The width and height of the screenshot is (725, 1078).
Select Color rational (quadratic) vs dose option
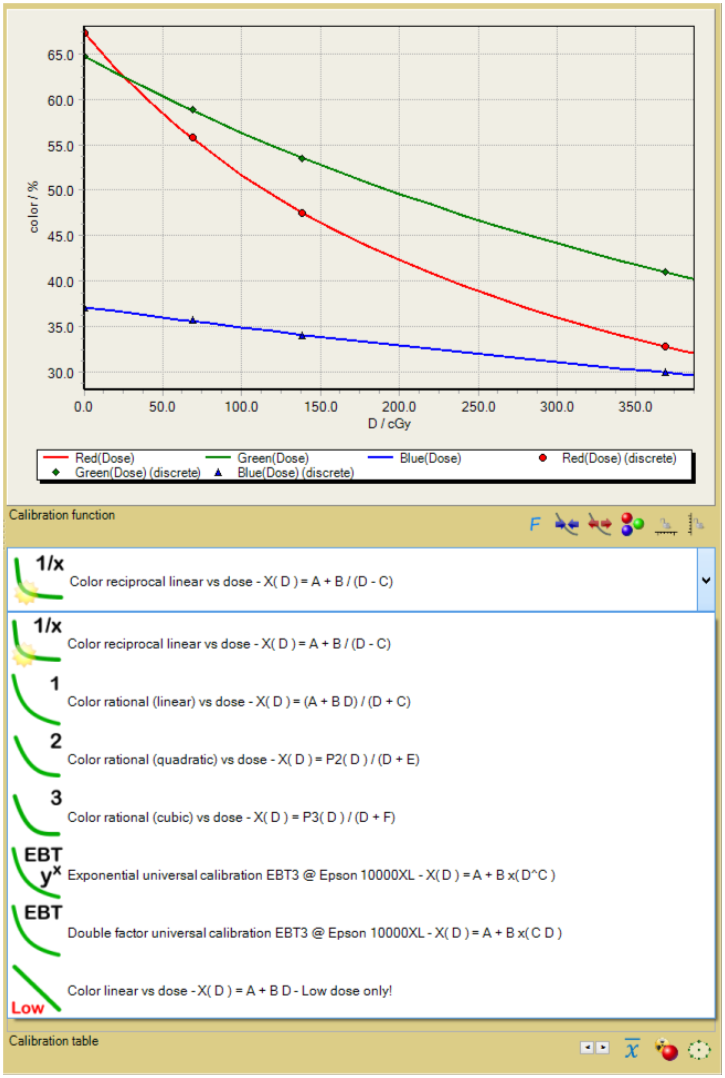(361, 759)
